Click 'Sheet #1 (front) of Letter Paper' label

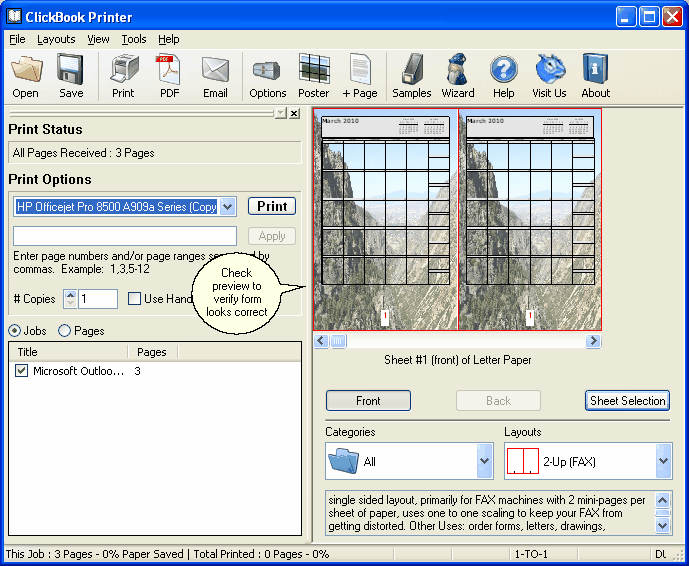point(457,360)
